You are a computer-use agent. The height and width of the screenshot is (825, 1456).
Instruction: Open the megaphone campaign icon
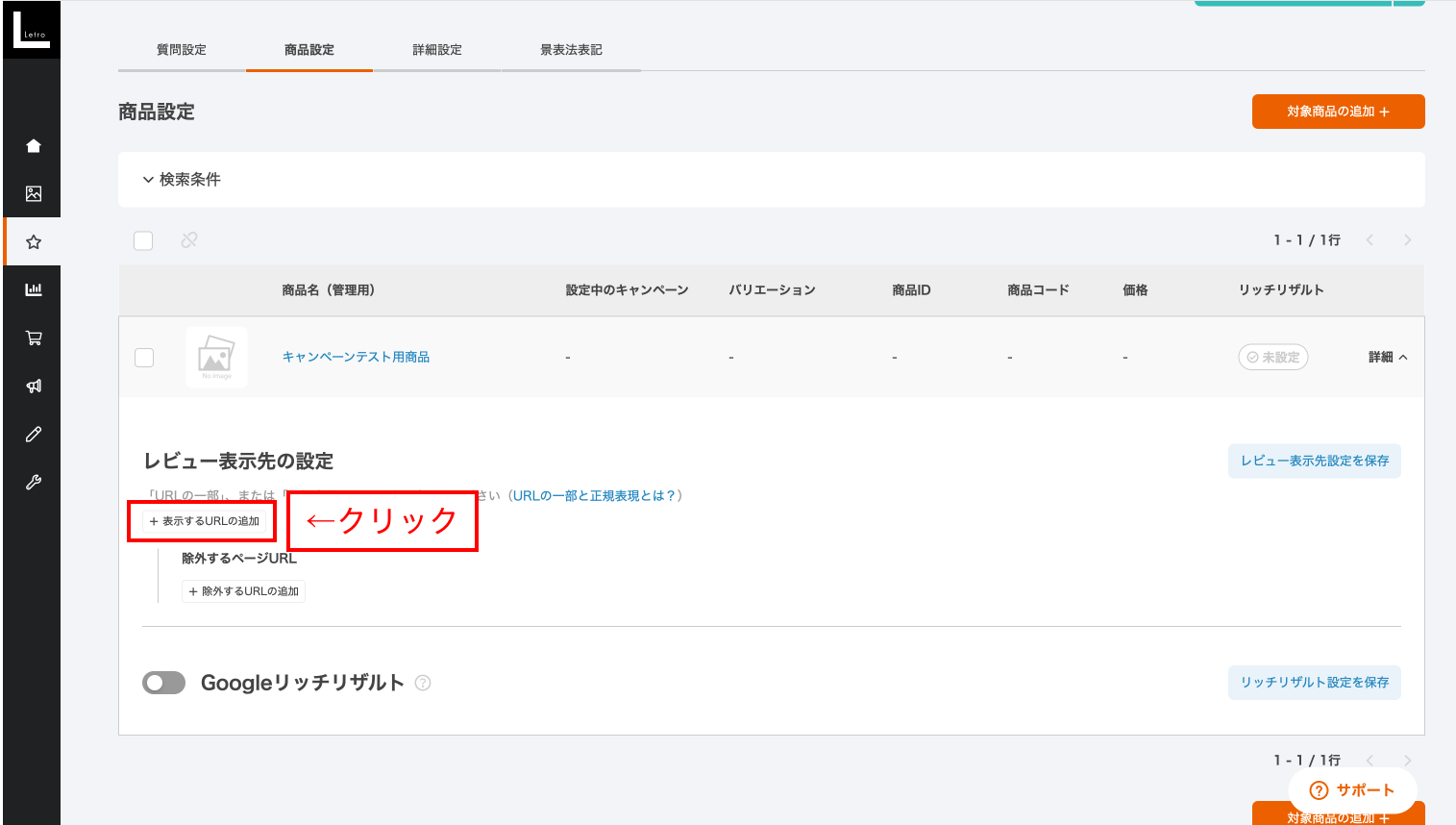tap(34, 386)
